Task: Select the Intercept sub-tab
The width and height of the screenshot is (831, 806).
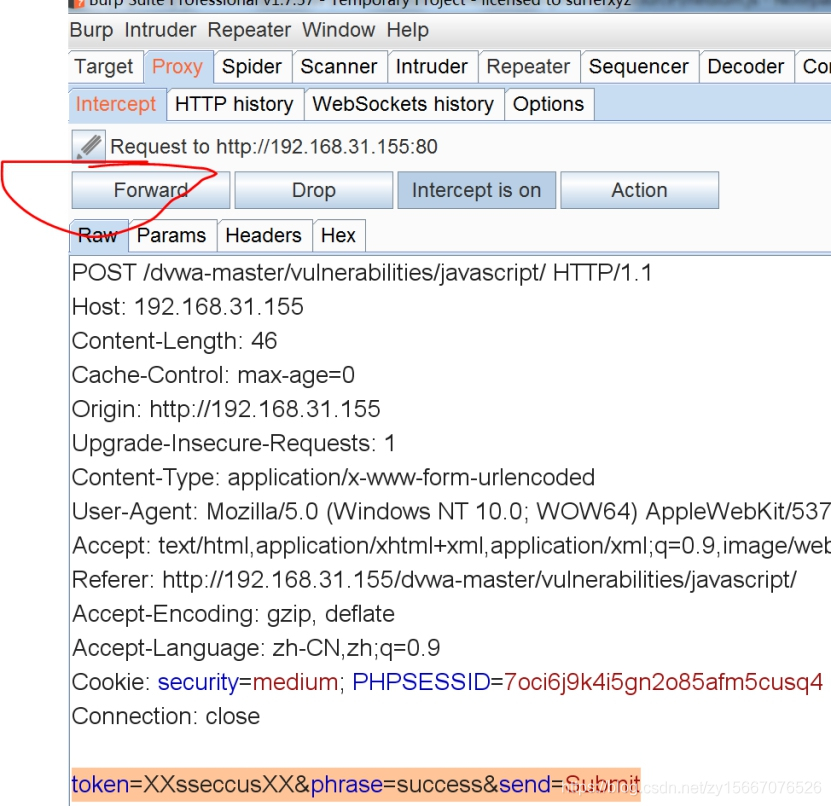Action: (x=116, y=104)
